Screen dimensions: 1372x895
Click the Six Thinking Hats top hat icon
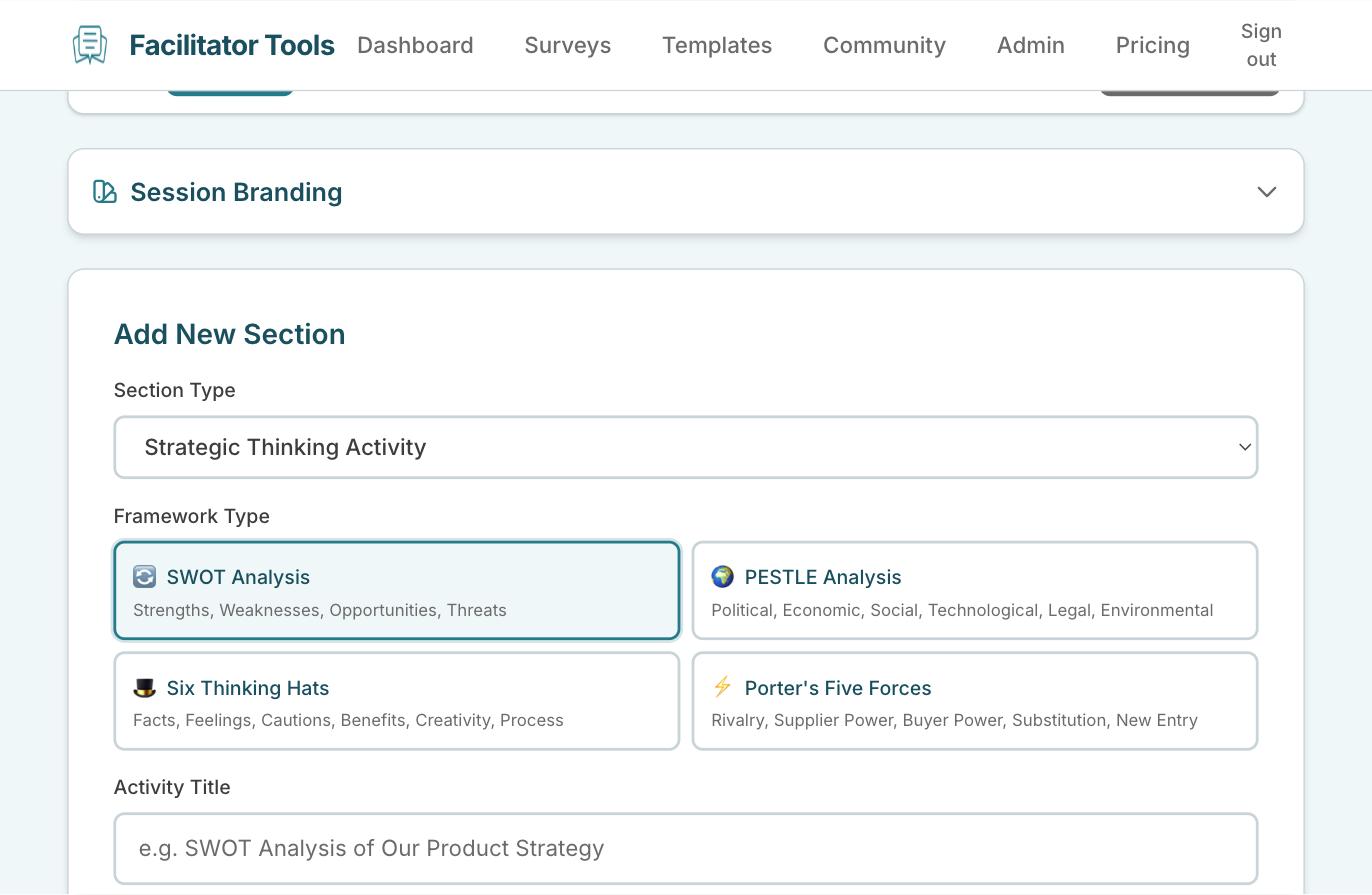[145, 688]
